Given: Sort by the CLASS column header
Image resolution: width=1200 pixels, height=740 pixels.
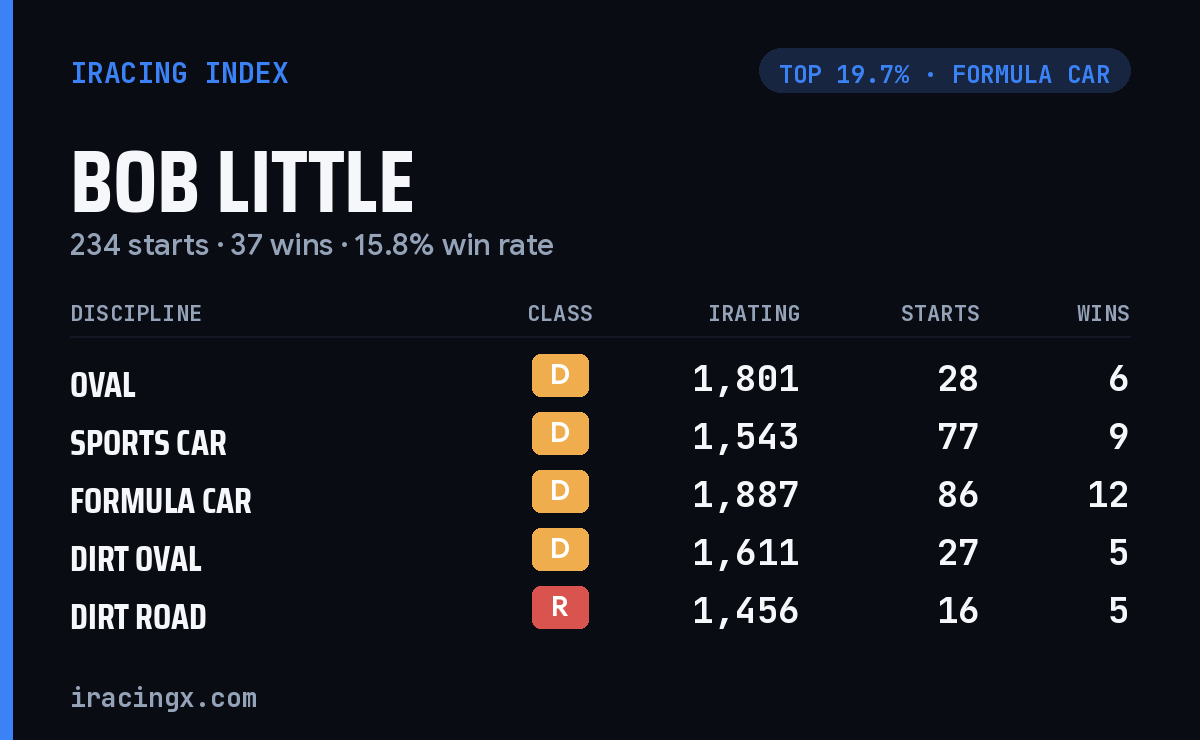Looking at the screenshot, I should 560,314.
